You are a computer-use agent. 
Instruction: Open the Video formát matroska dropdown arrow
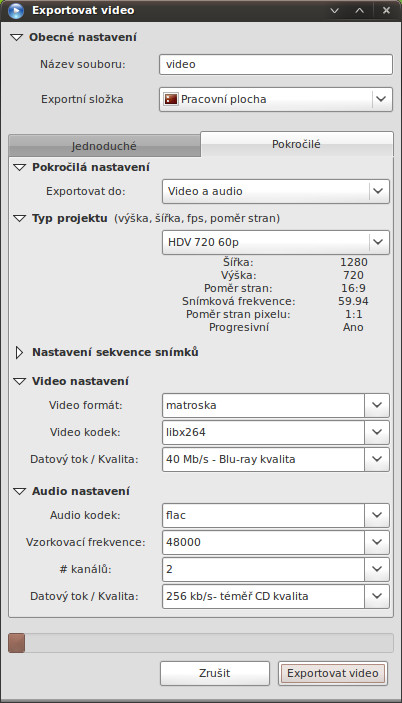point(377,405)
